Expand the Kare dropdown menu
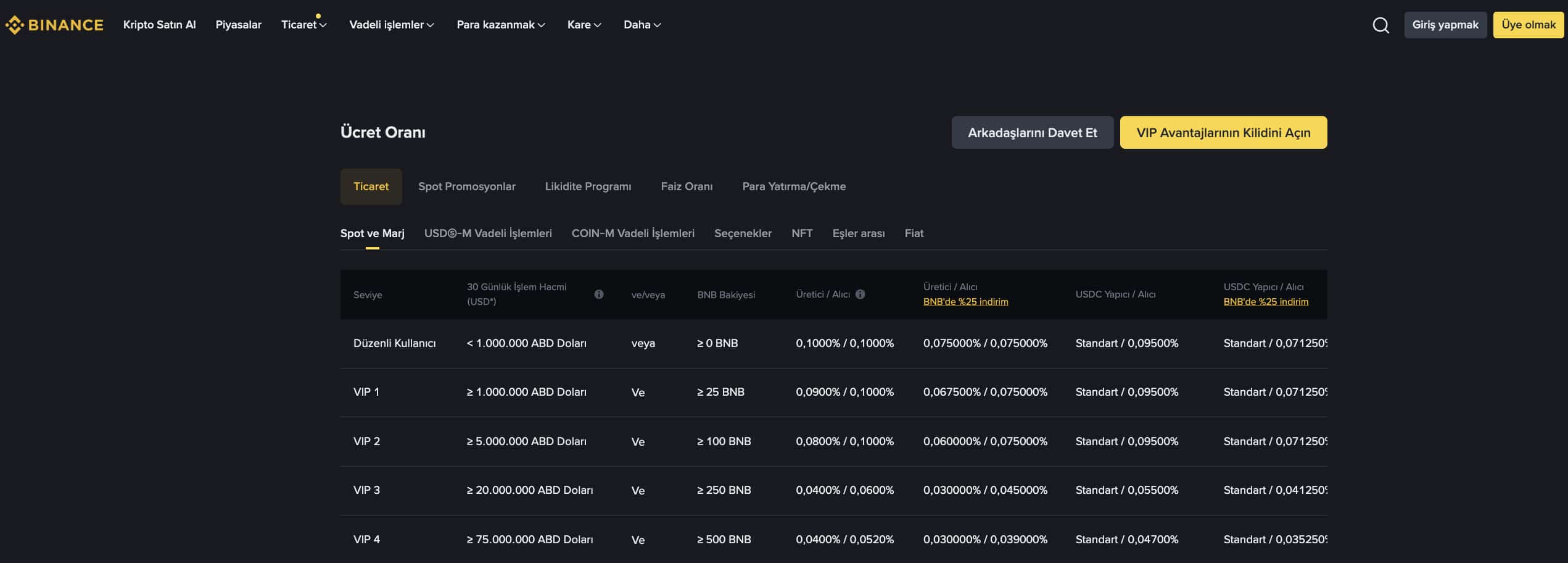The height and width of the screenshot is (563, 1568). tap(583, 24)
